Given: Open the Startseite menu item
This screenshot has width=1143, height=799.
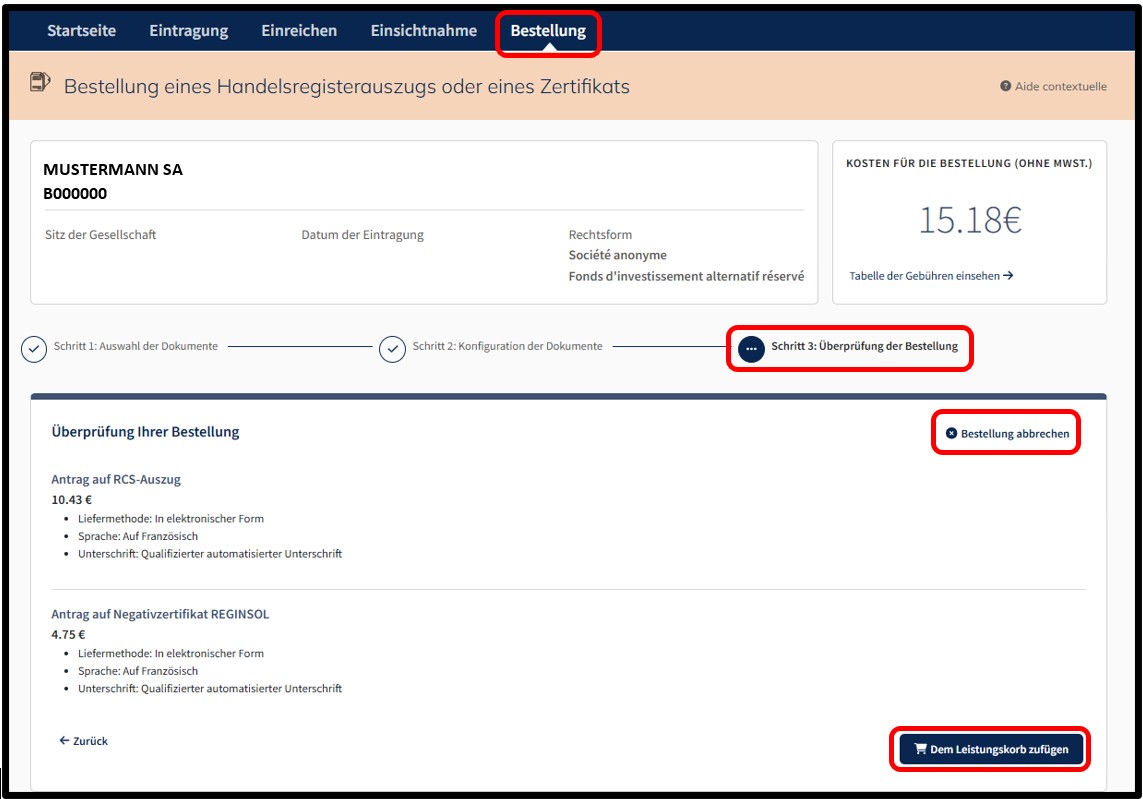Looking at the screenshot, I should point(82,31).
